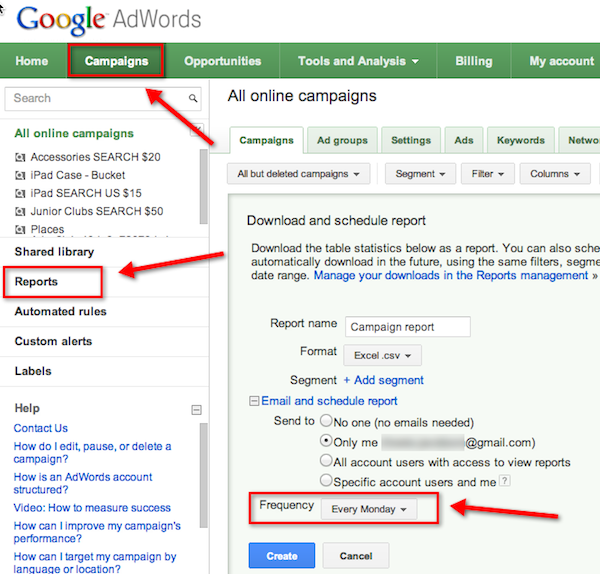Screen dimensions: 600x574
Task: Select iPad Case - Bucket campaign
Action: pos(78,175)
